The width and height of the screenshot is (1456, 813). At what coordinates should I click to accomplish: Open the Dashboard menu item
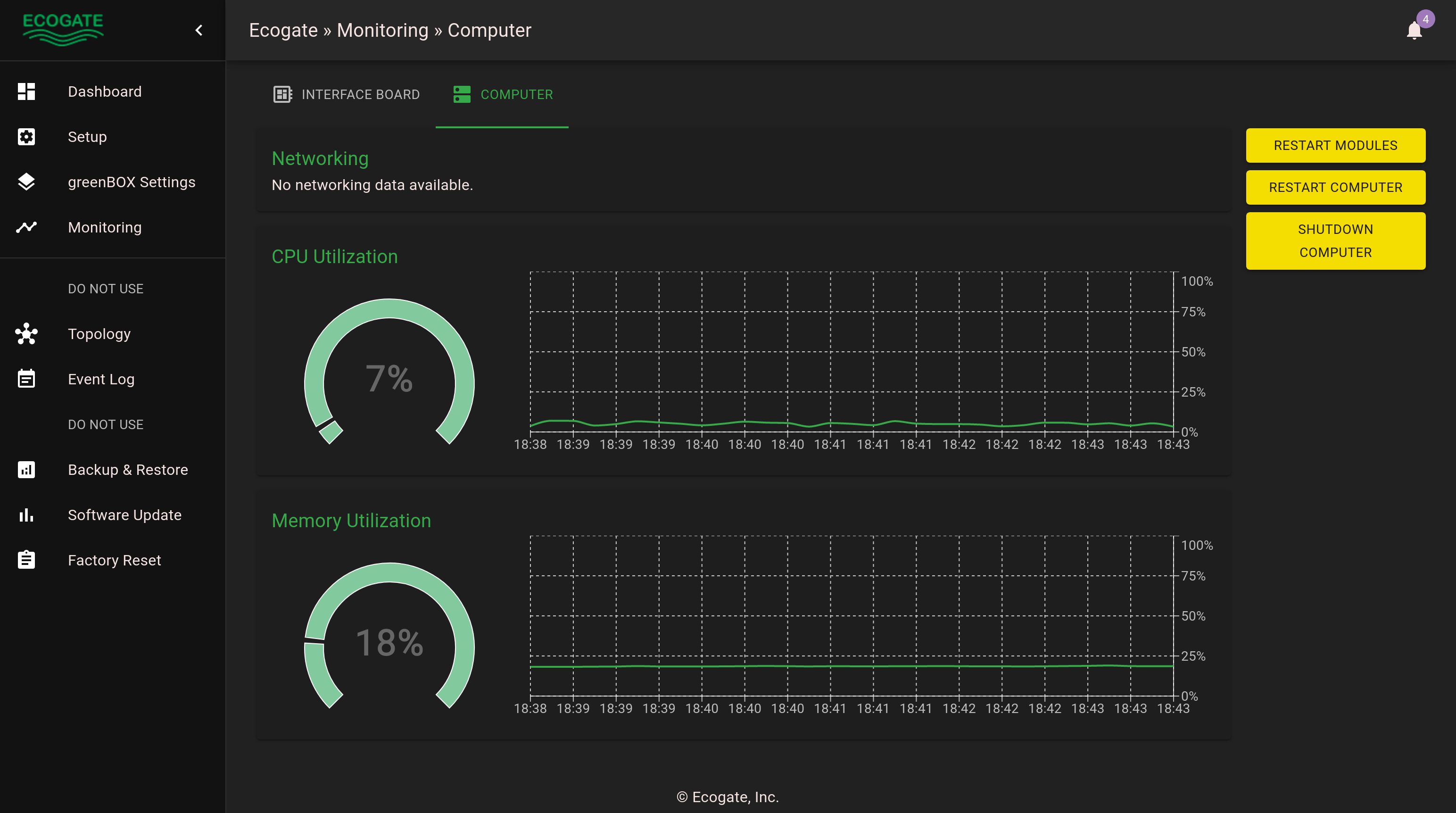(x=113, y=91)
